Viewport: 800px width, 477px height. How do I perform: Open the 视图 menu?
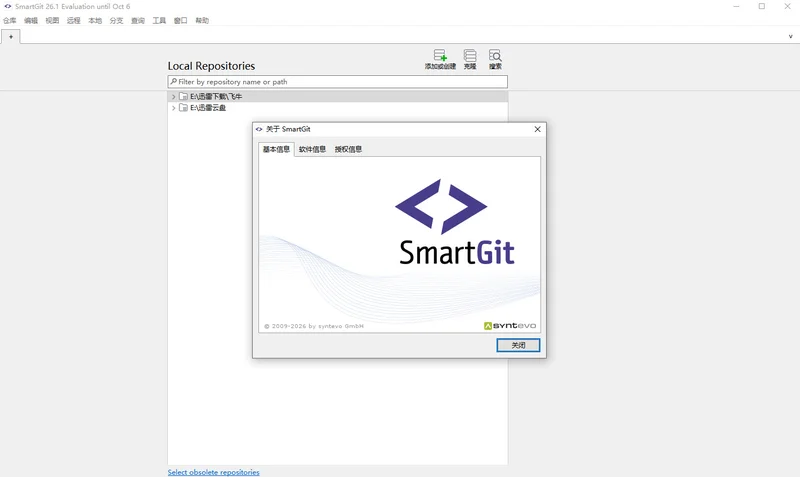(x=53, y=20)
